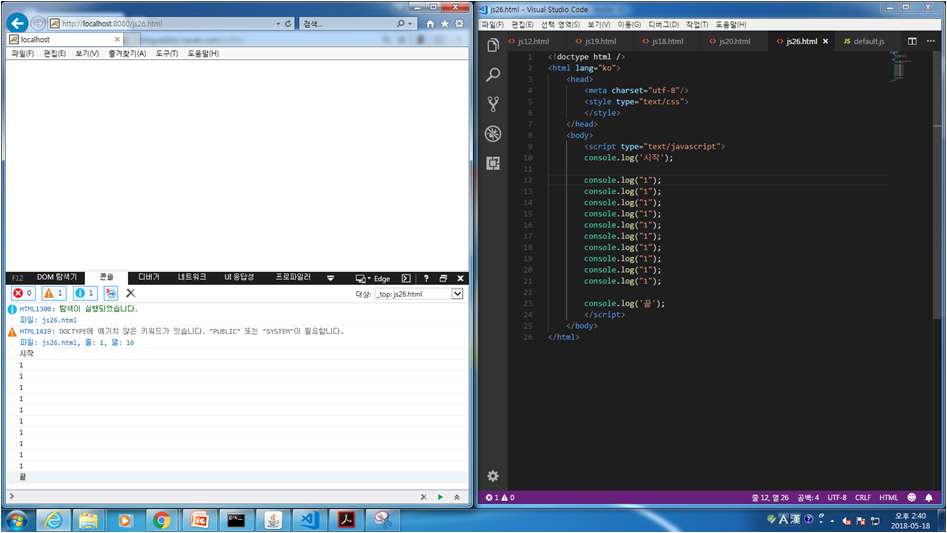Open VS Code Extensions sidebar icon

click(493, 163)
